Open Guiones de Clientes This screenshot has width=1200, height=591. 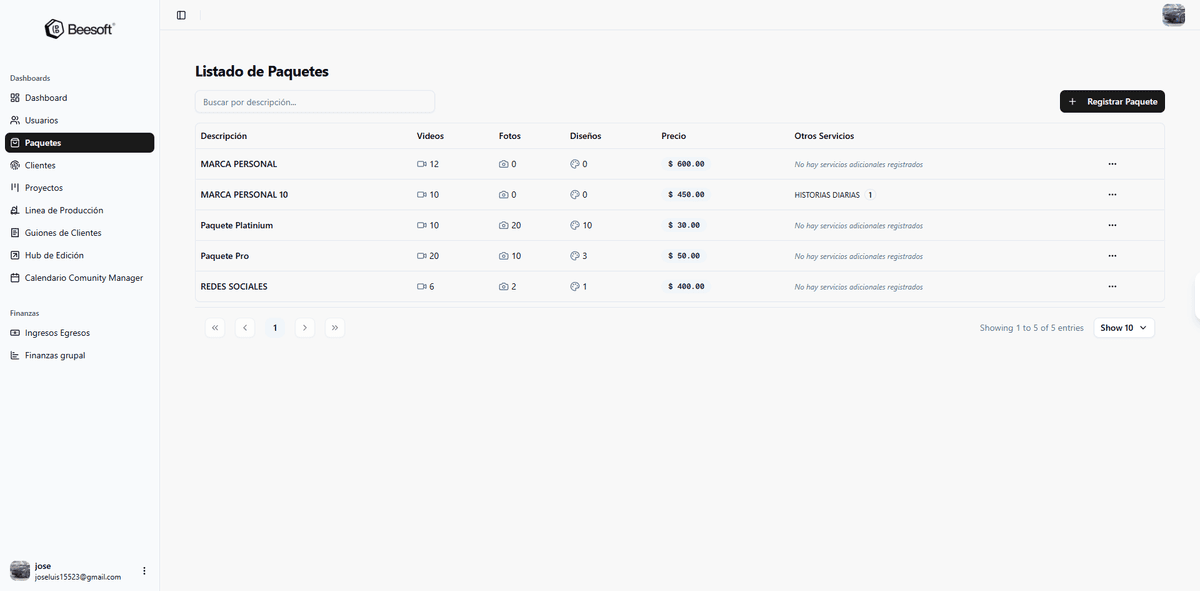click(x=58, y=232)
